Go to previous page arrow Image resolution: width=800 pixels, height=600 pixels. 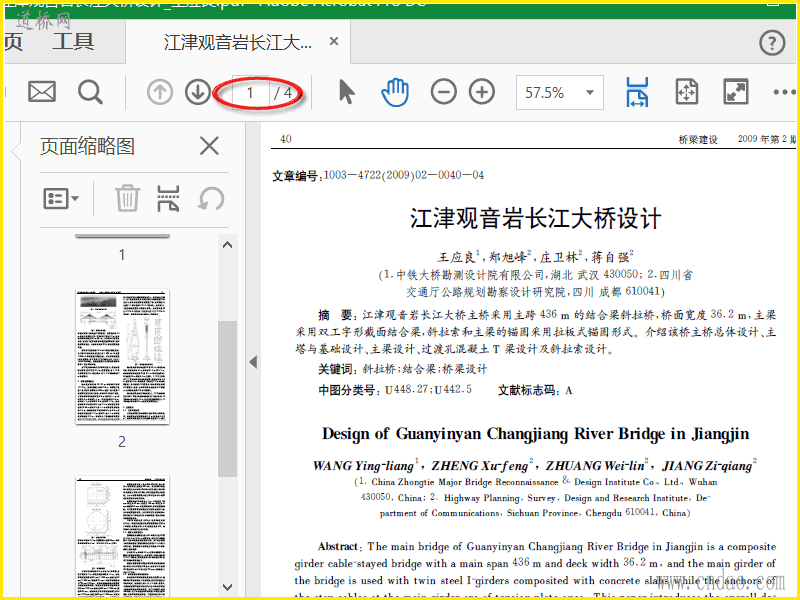click(160, 92)
